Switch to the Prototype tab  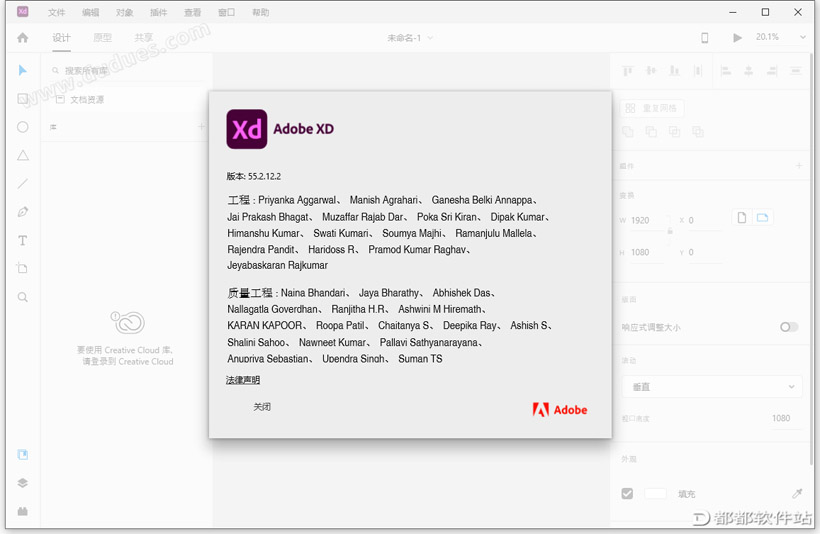click(102, 38)
